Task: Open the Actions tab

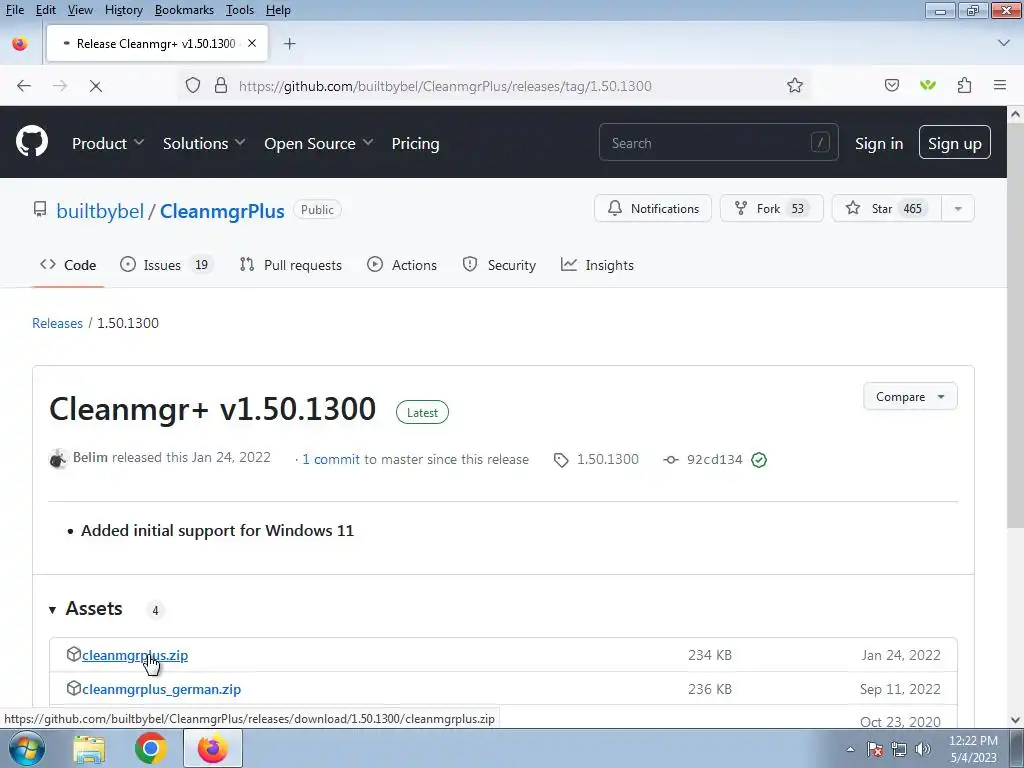Action: [x=402, y=265]
